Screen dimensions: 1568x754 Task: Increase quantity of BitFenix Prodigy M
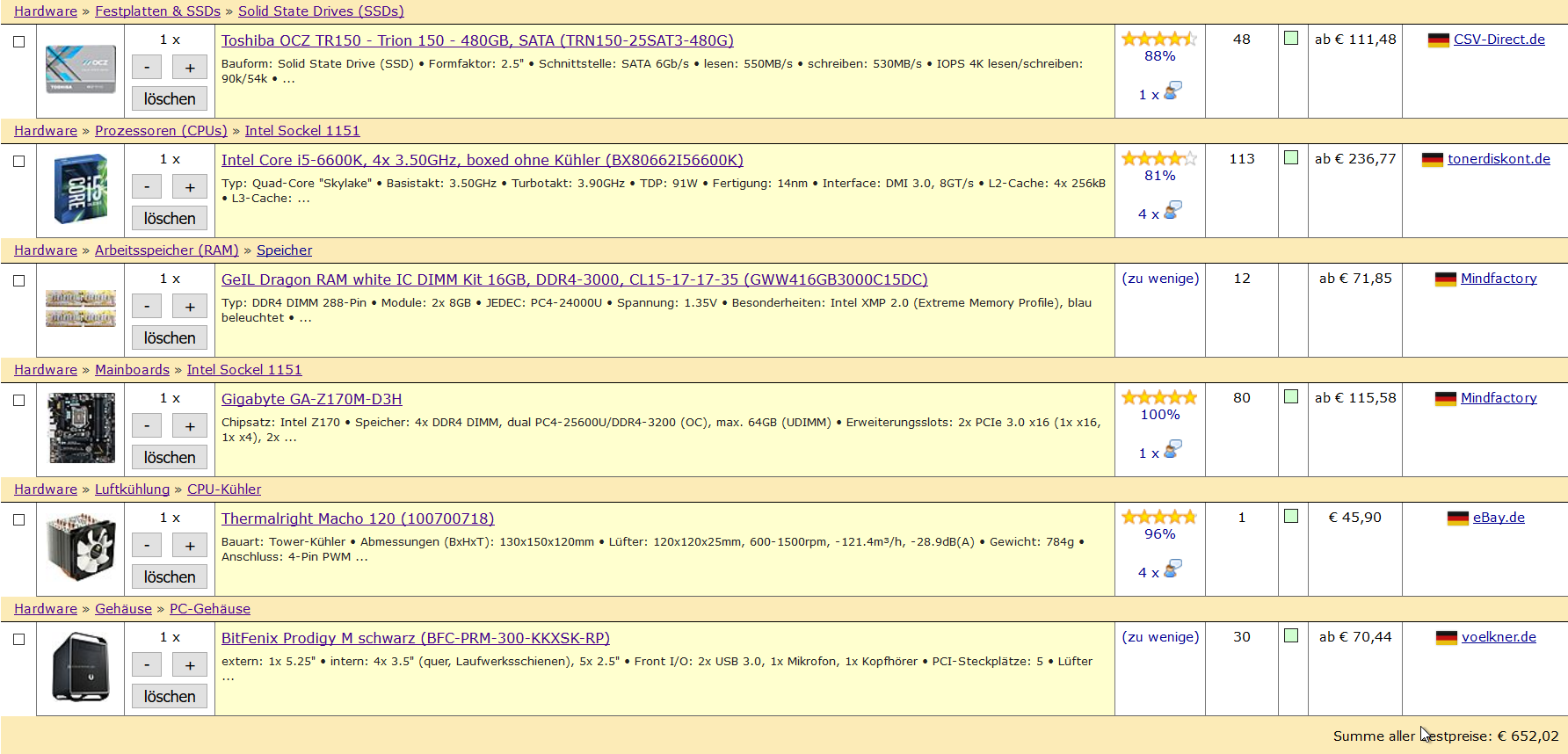[x=190, y=665]
